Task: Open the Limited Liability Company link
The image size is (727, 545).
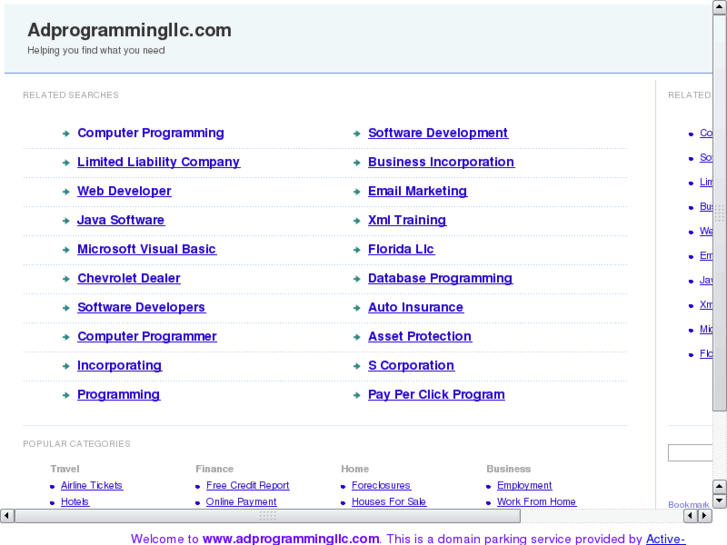Action: [x=158, y=162]
